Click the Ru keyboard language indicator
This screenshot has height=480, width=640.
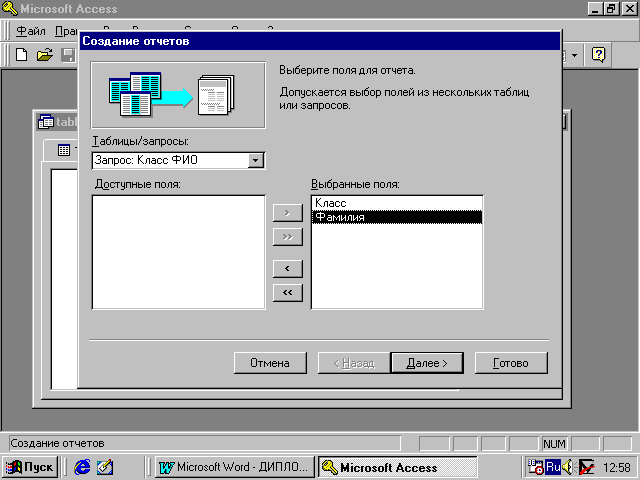coord(553,467)
